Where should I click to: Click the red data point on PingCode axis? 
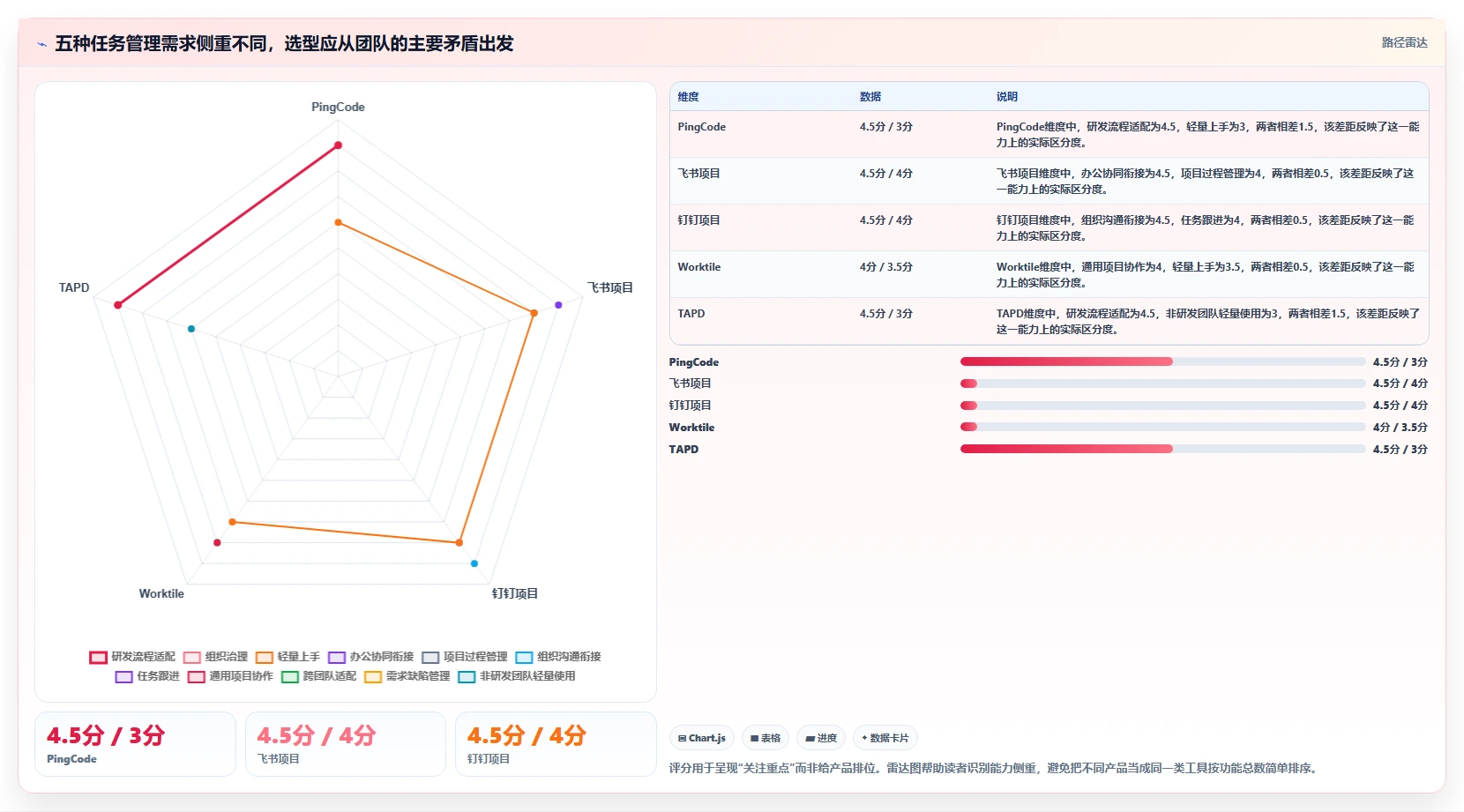click(x=338, y=145)
